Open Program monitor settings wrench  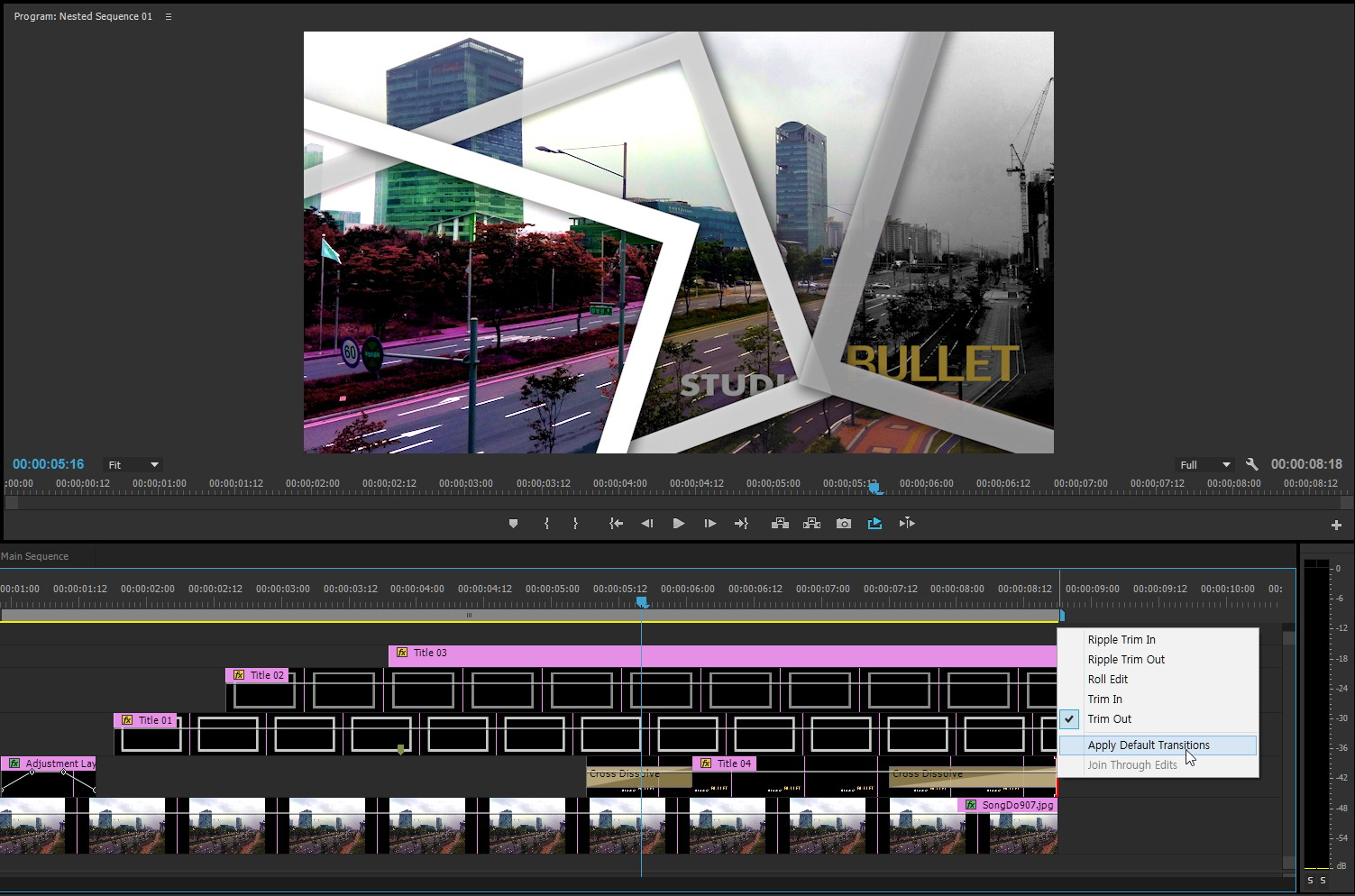pos(1251,464)
